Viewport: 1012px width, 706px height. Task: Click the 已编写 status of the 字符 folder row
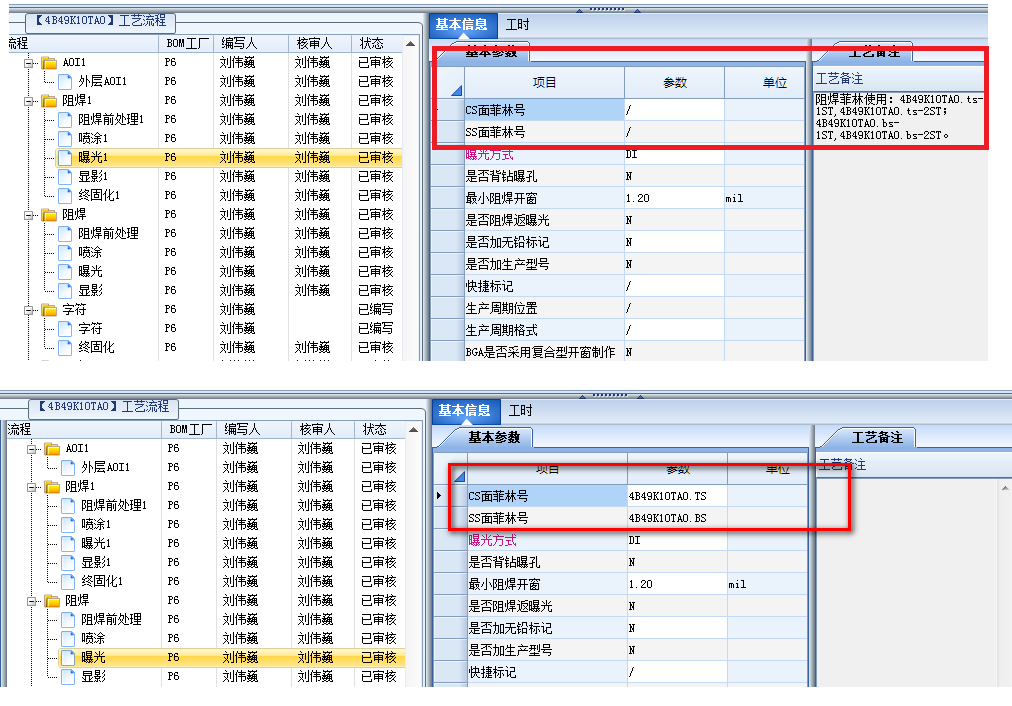click(x=376, y=310)
